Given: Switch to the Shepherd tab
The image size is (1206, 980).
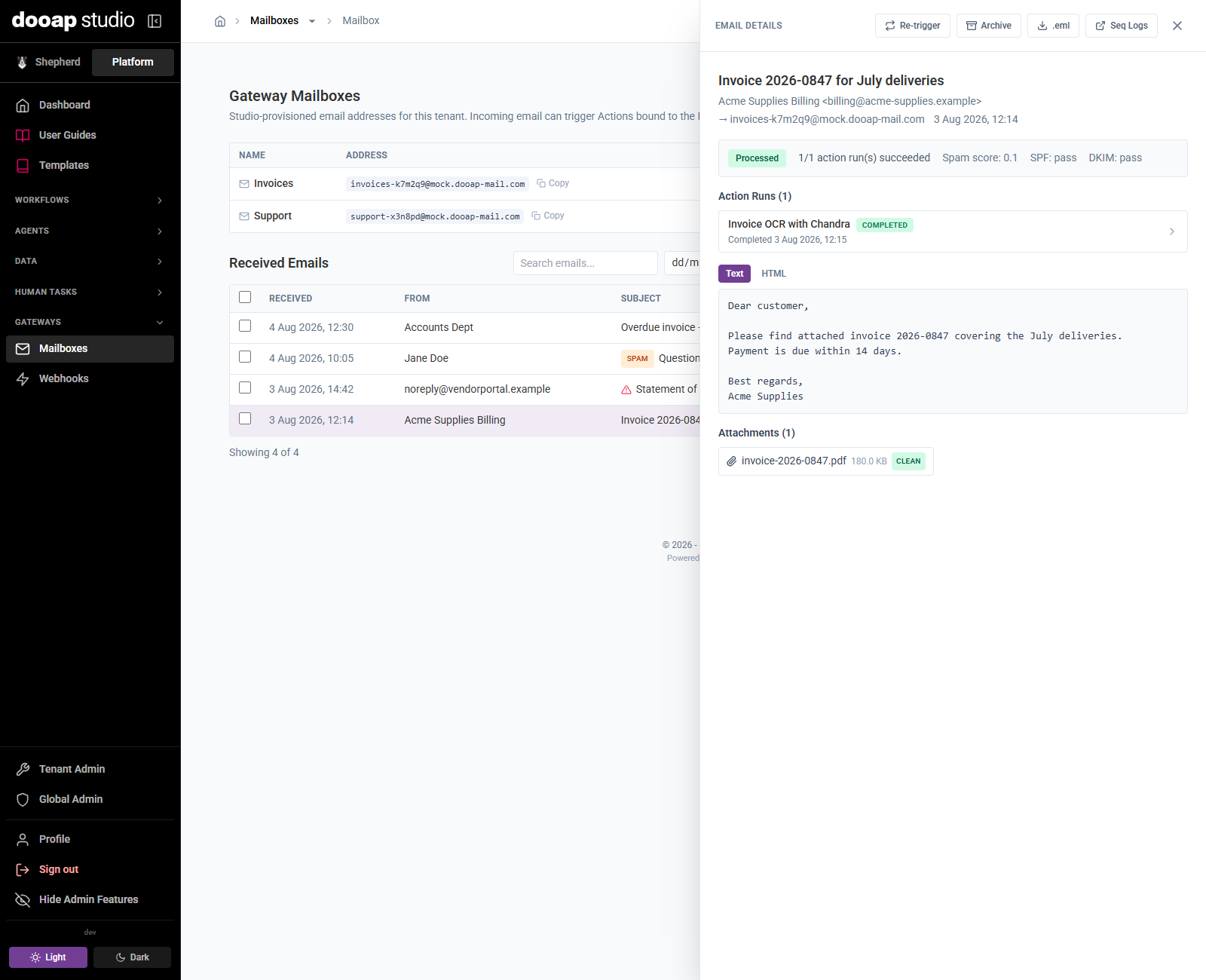Looking at the screenshot, I should tap(48, 62).
